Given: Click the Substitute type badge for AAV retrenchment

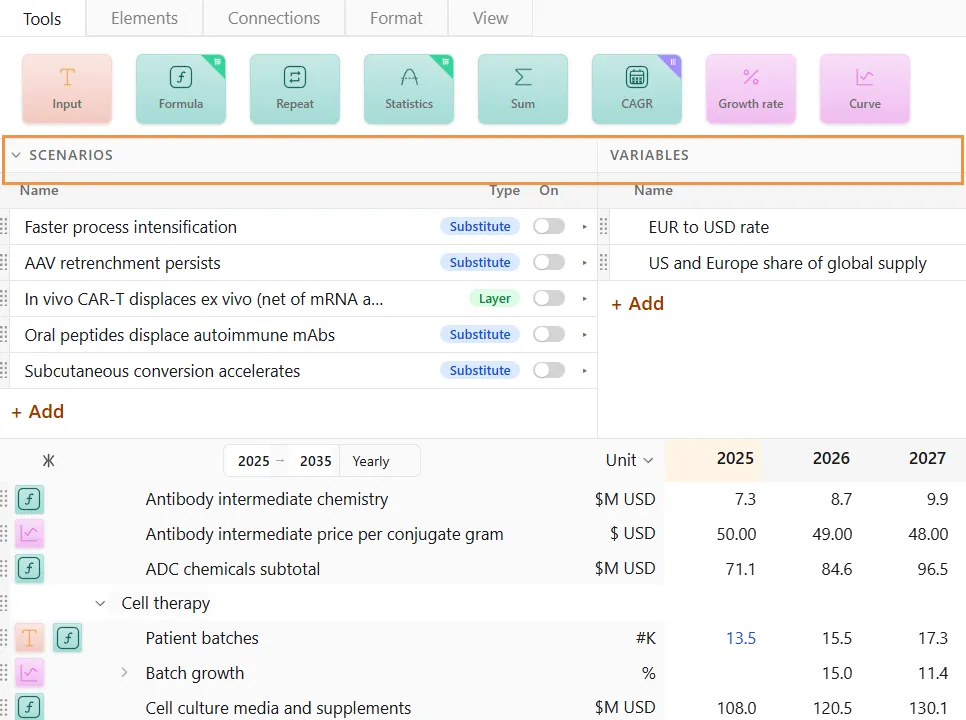Looking at the screenshot, I should 479,262.
